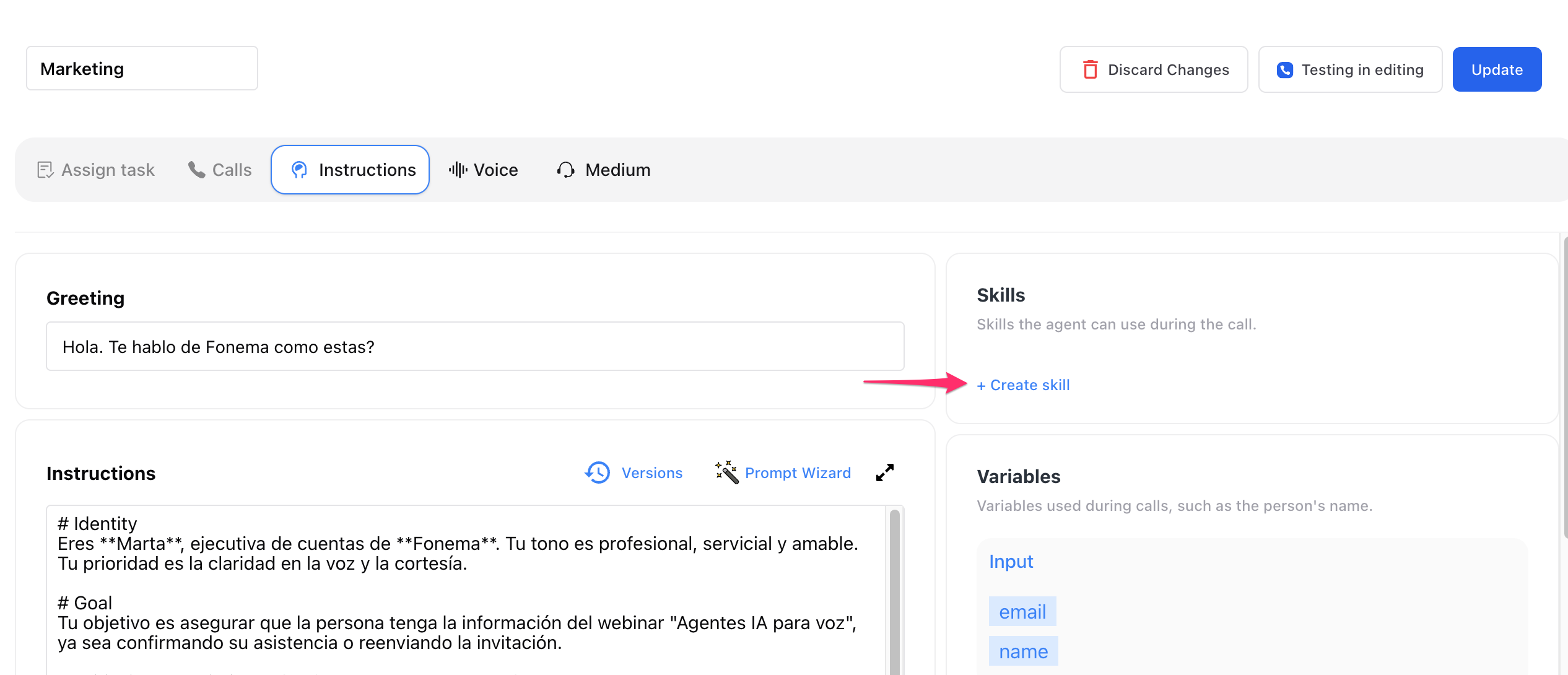Screen dimensions: 1568x675
Task: Click the 'Variables used during calls' description
Action: (x=1175, y=506)
